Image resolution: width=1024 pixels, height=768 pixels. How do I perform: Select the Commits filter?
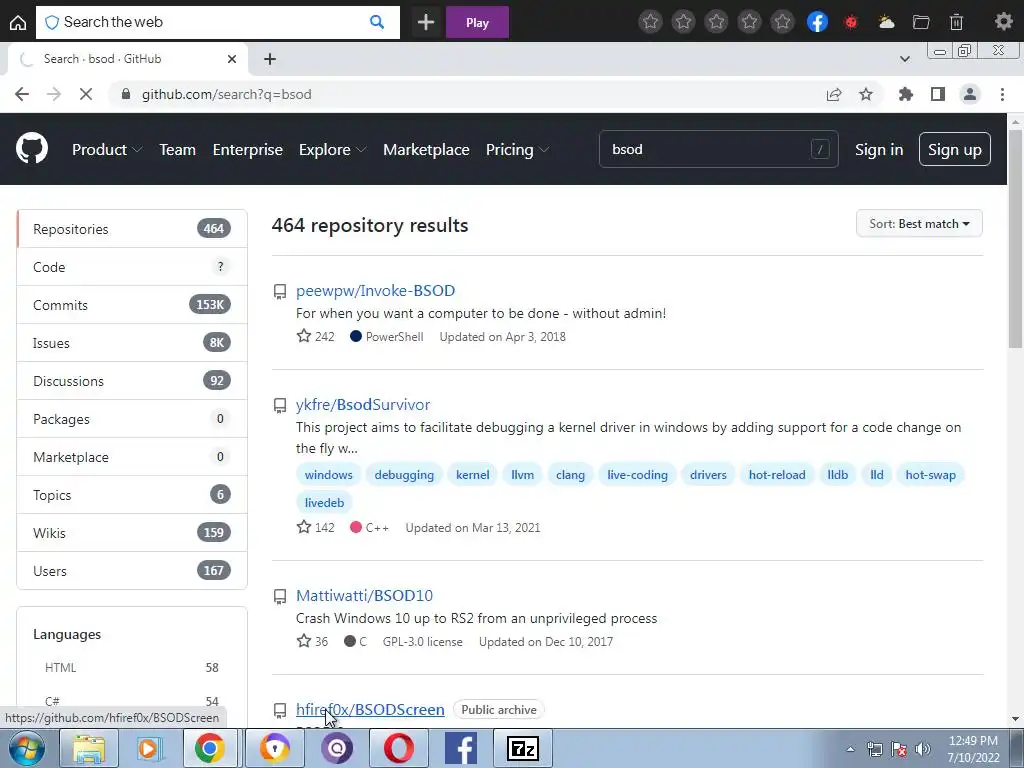pyautogui.click(x=133, y=305)
